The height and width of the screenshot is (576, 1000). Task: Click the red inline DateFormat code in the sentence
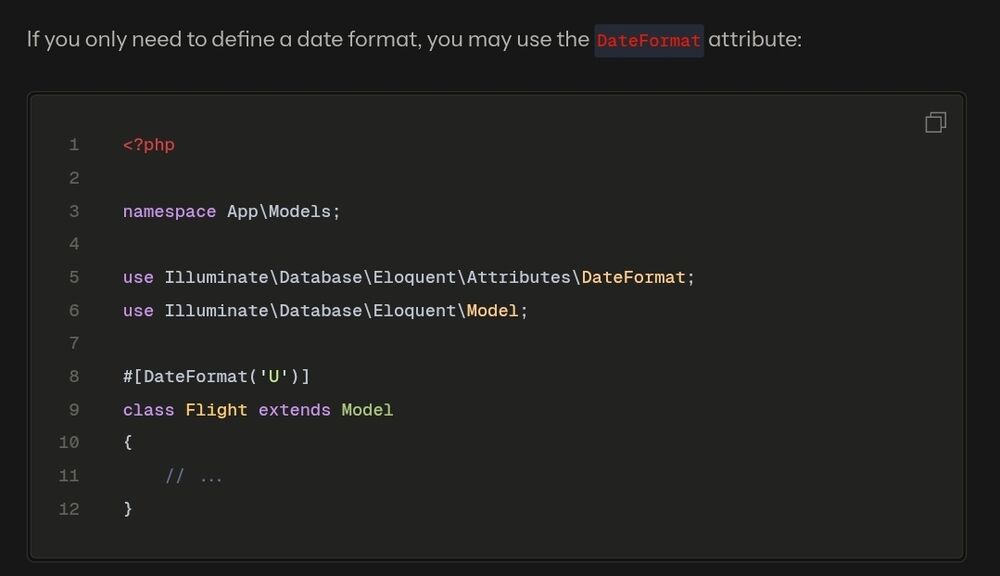(649, 41)
